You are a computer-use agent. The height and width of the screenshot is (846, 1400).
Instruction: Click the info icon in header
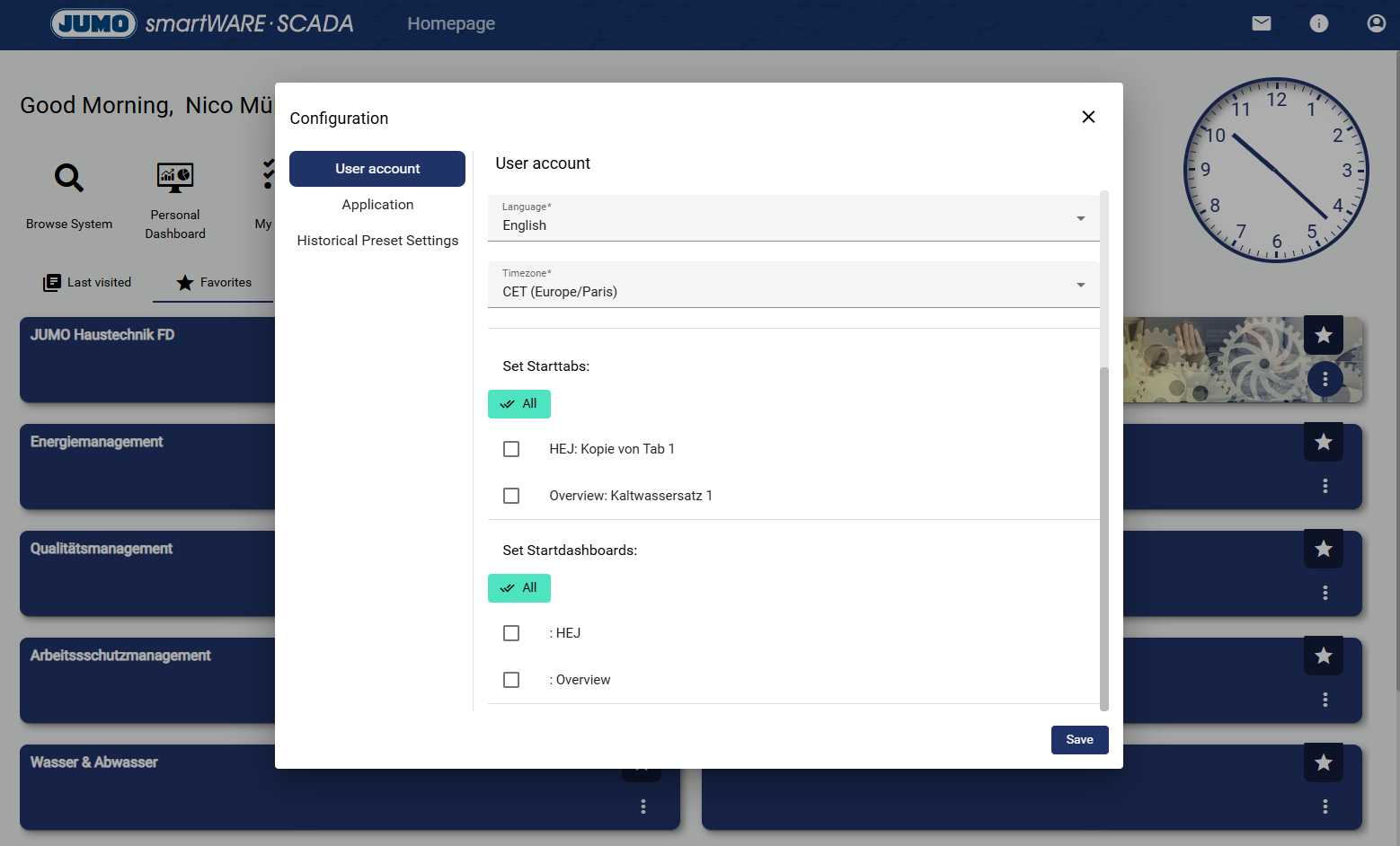pyautogui.click(x=1318, y=23)
